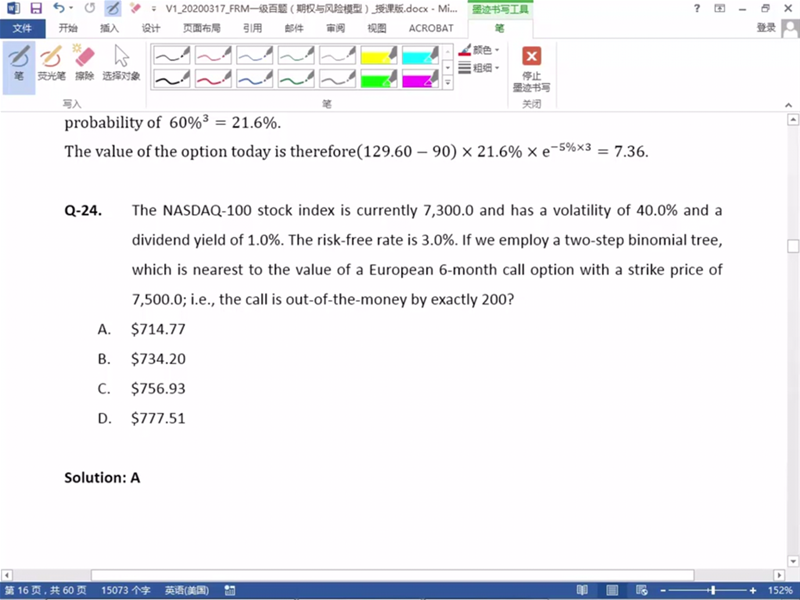The width and height of the screenshot is (800, 600).
Task: Collapse the ribbon with the chevron
Action: (x=788, y=105)
